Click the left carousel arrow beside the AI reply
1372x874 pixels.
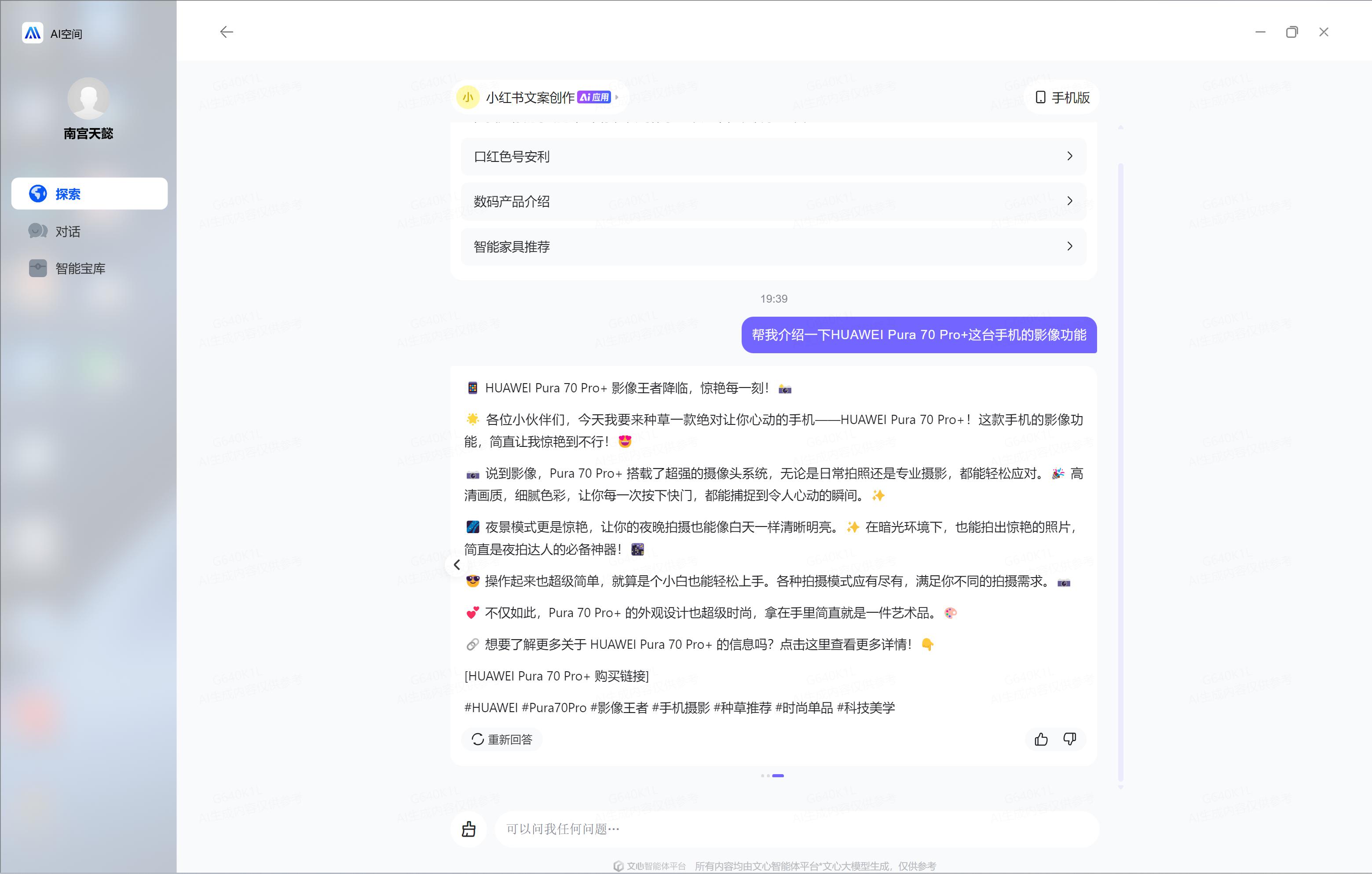tap(457, 565)
